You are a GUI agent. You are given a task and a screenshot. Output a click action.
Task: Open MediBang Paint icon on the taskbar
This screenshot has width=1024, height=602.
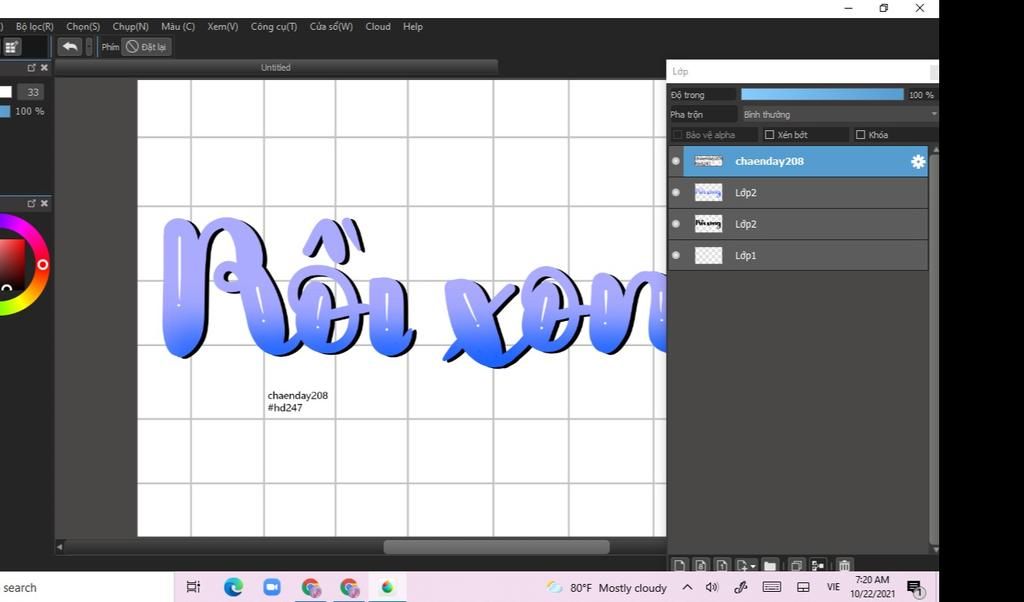click(387, 587)
